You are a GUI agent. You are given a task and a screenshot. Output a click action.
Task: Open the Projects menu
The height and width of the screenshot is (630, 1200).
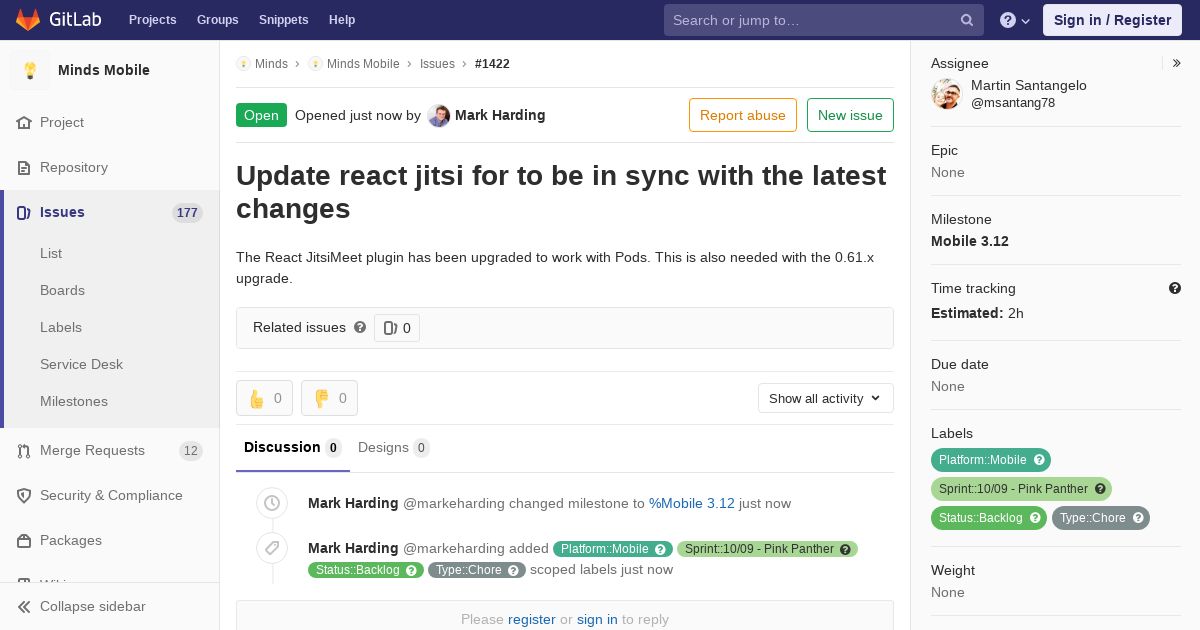click(x=153, y=20)
